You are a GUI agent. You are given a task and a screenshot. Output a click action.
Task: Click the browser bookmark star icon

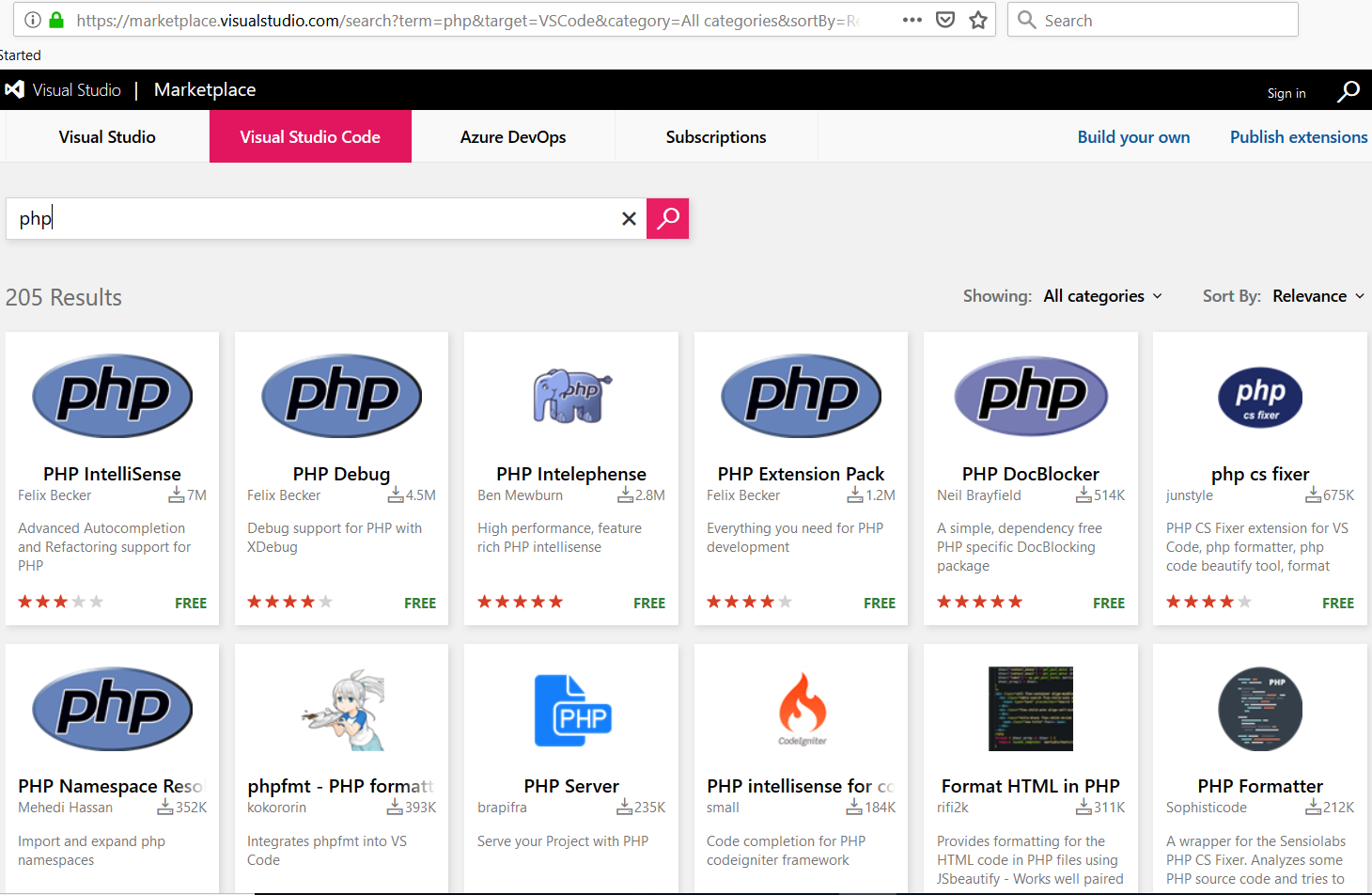click(978, 20)
